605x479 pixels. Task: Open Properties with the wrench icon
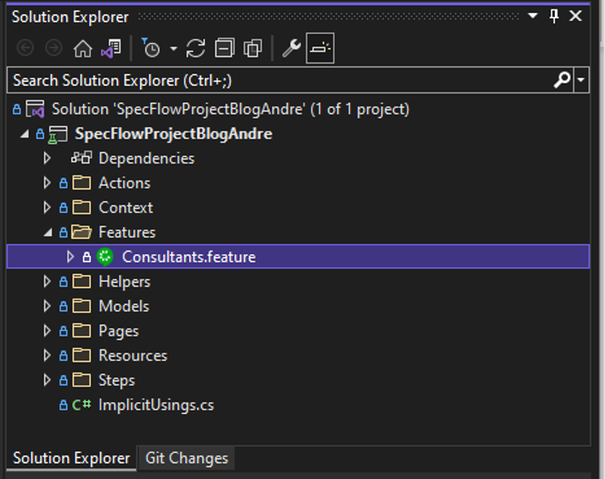point(291,49)
